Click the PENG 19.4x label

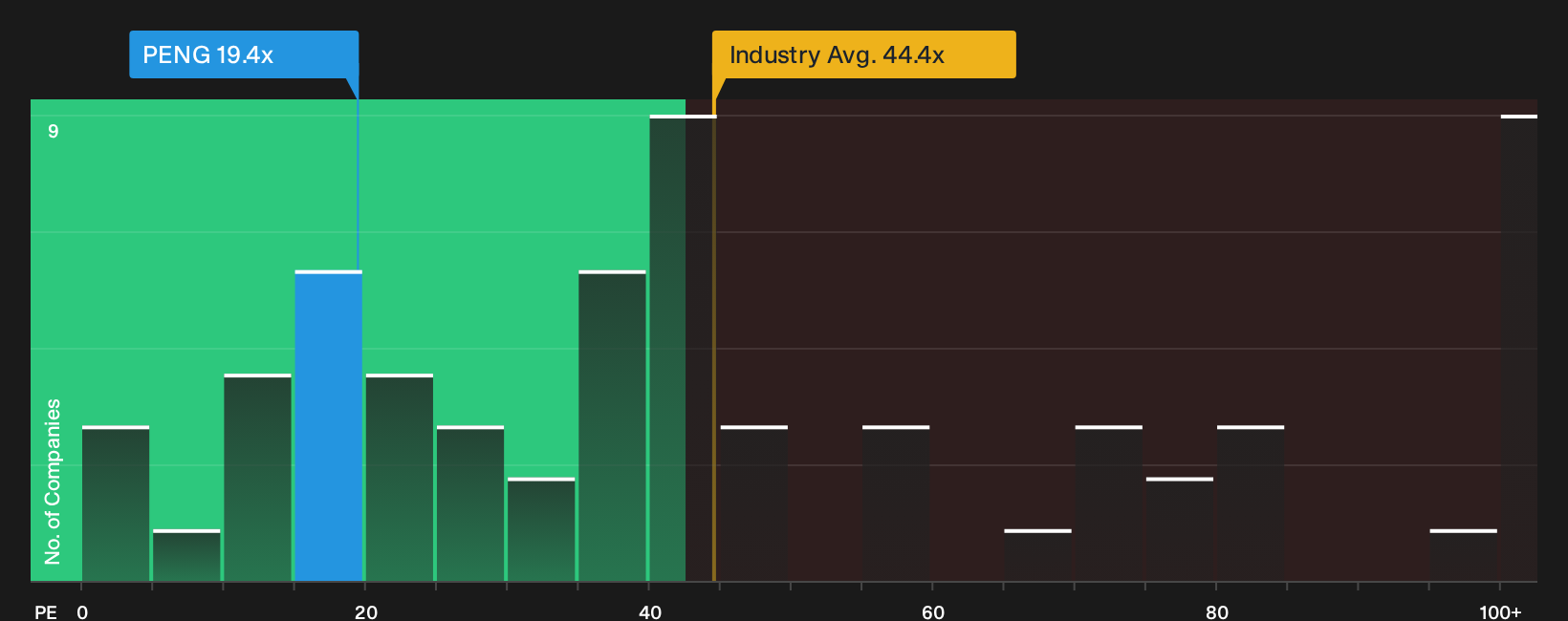[244, 54]
